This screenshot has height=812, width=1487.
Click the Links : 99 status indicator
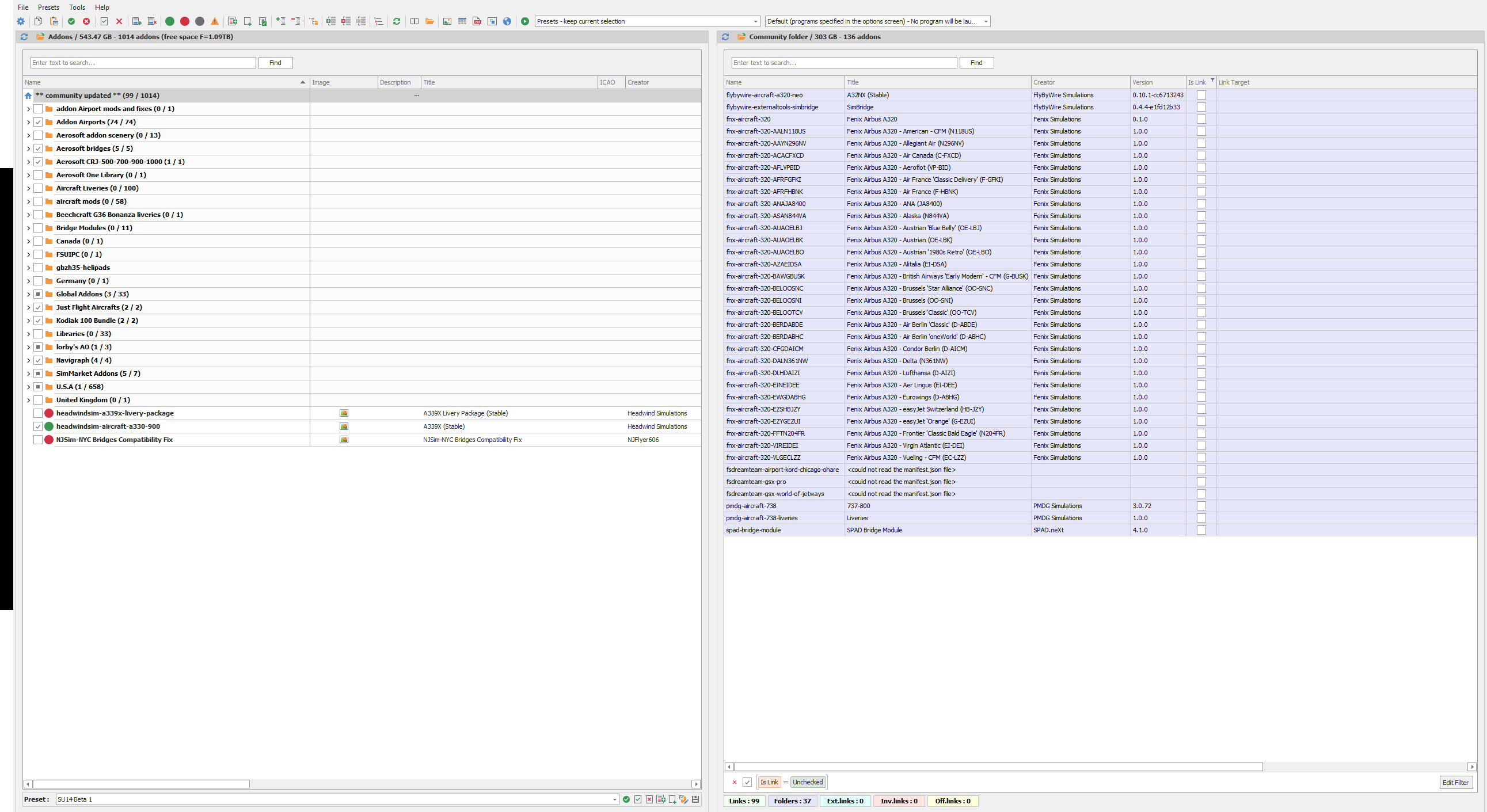(744, 801)
